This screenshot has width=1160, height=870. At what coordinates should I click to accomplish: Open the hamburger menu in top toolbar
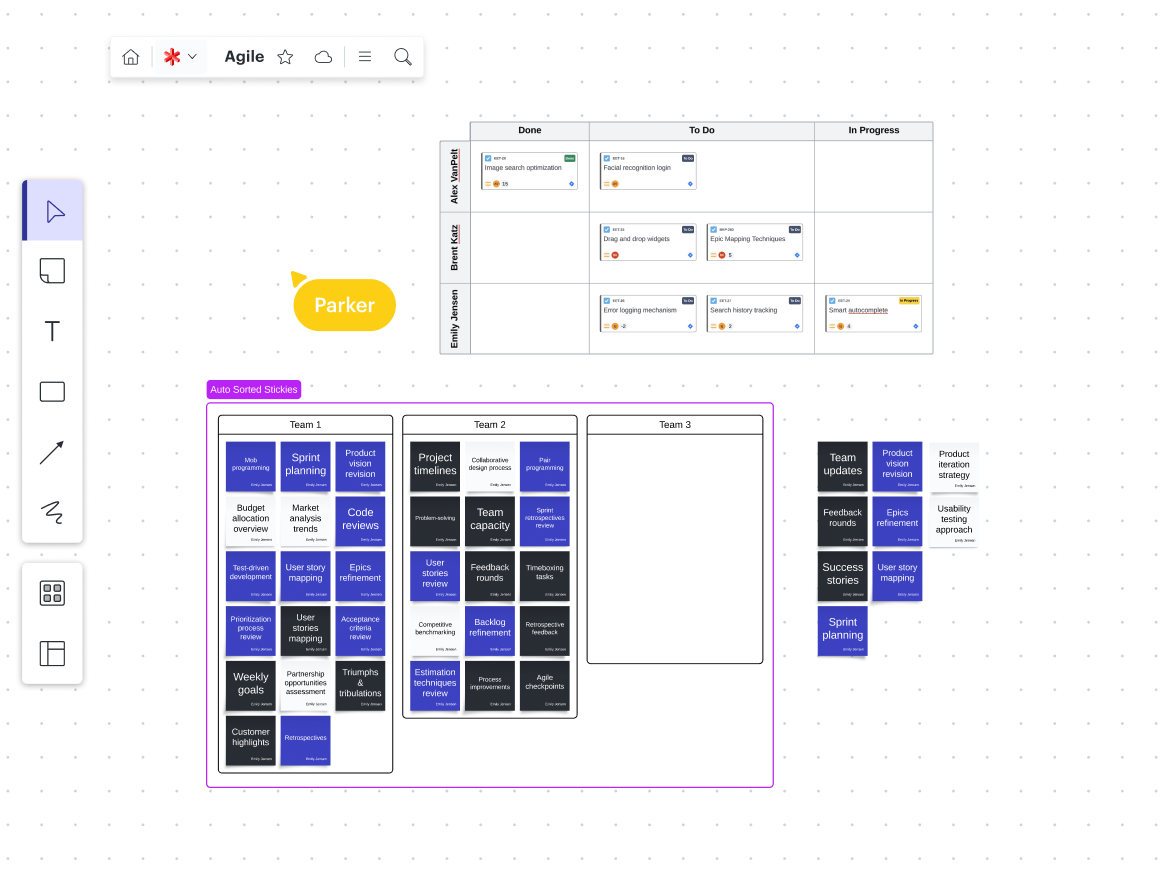click(365, 57)
